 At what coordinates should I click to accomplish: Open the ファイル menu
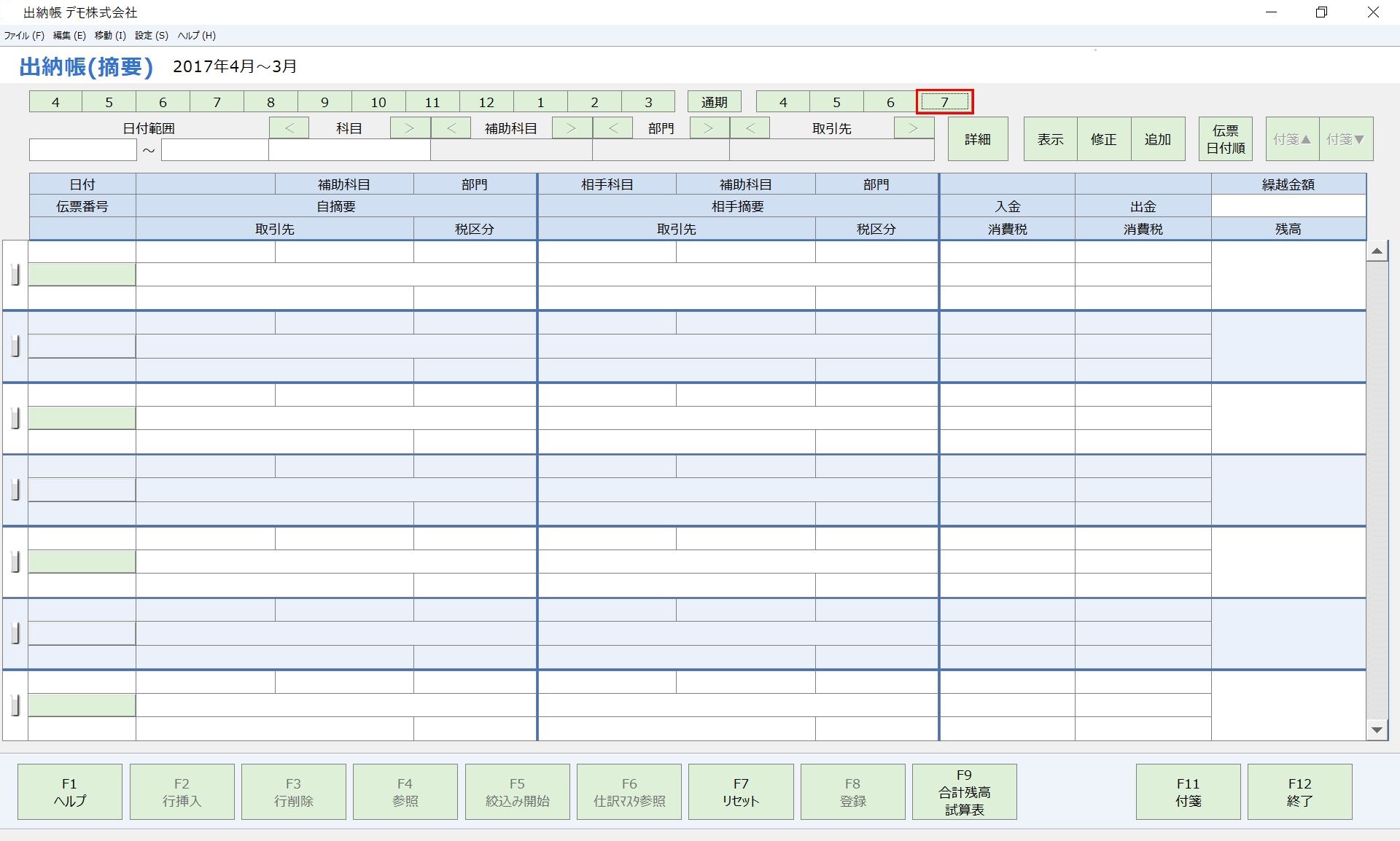(23, 35)
